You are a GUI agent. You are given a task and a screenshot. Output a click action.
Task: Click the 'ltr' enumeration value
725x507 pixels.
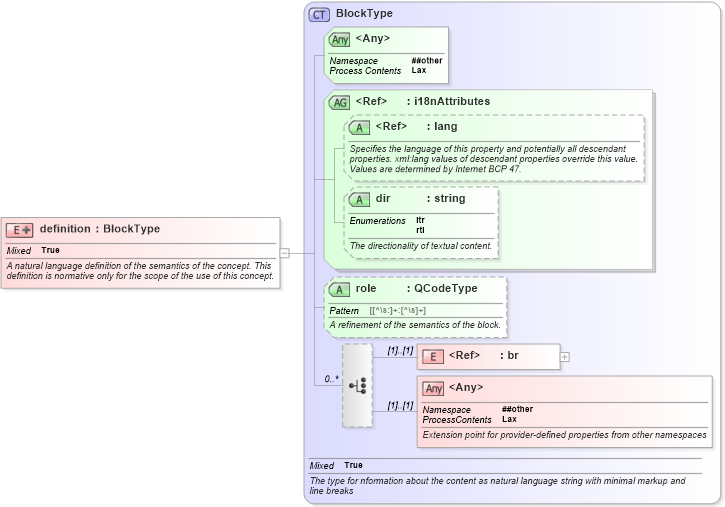tap(420, 220)
